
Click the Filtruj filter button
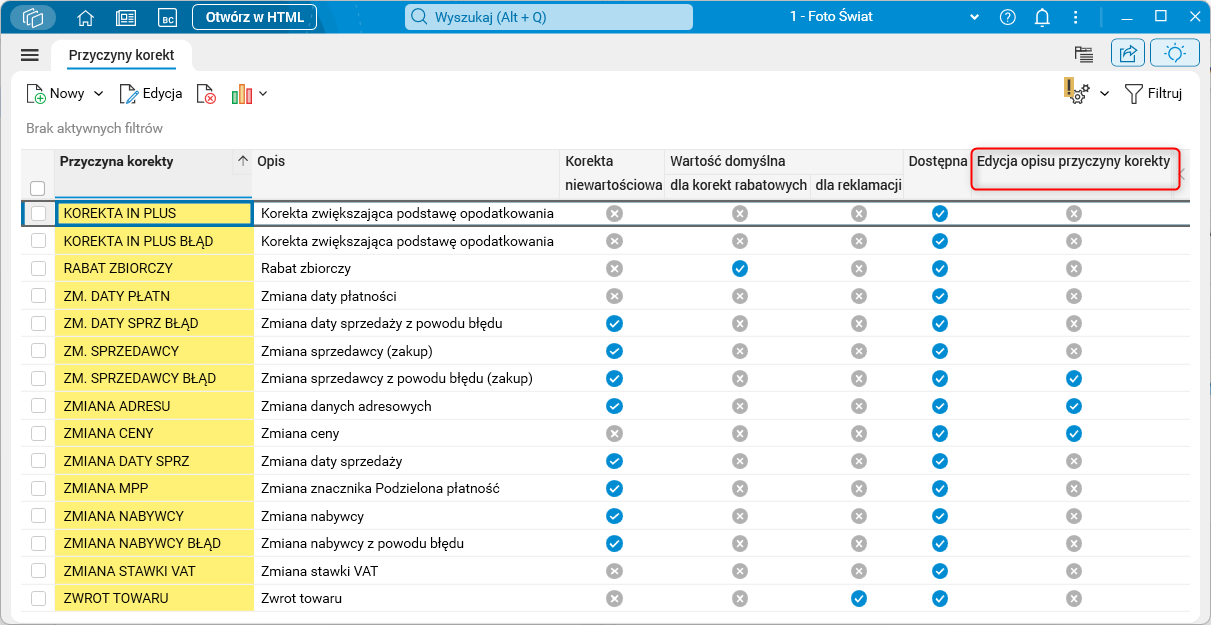(x=1153, y=94)
